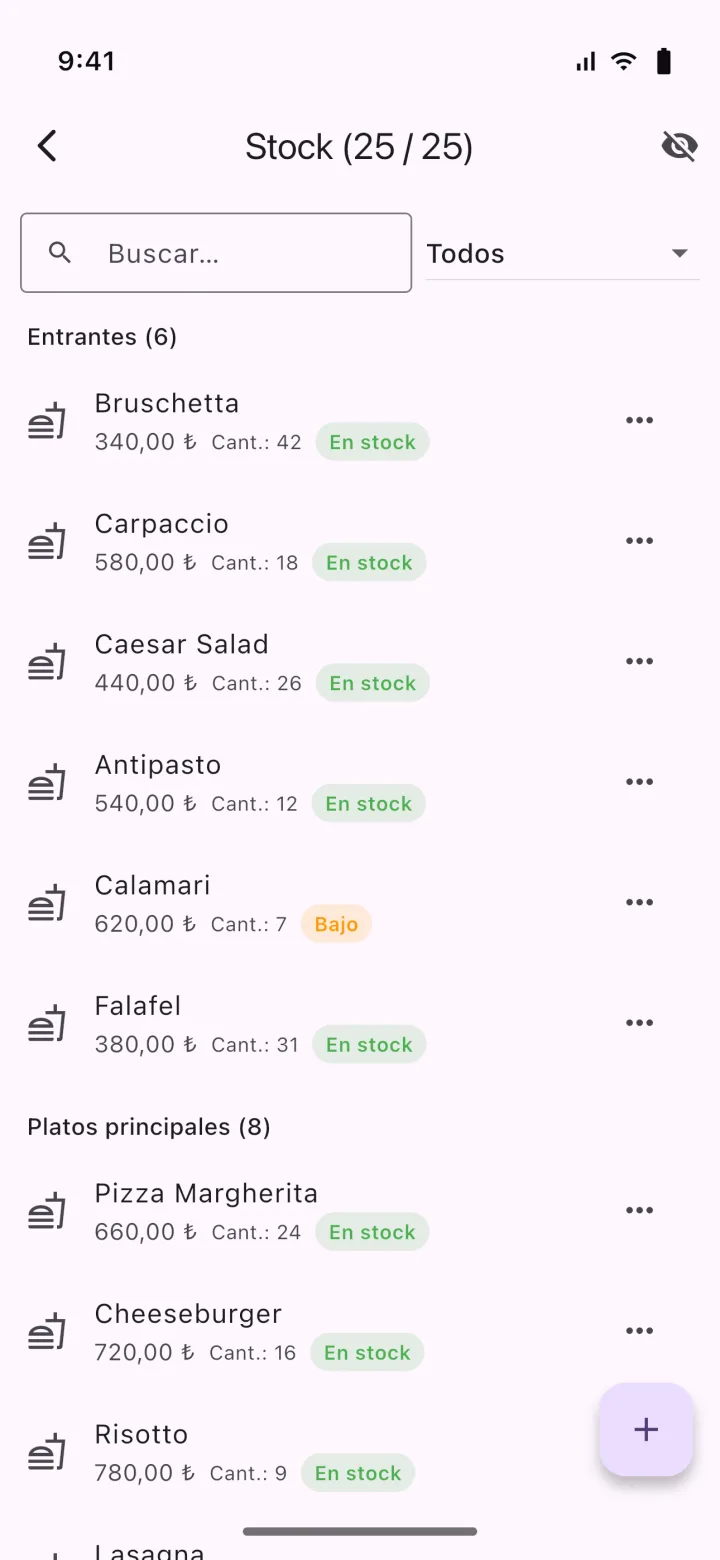Click the dish icon beside Risotto

[x=47, y=1451]
